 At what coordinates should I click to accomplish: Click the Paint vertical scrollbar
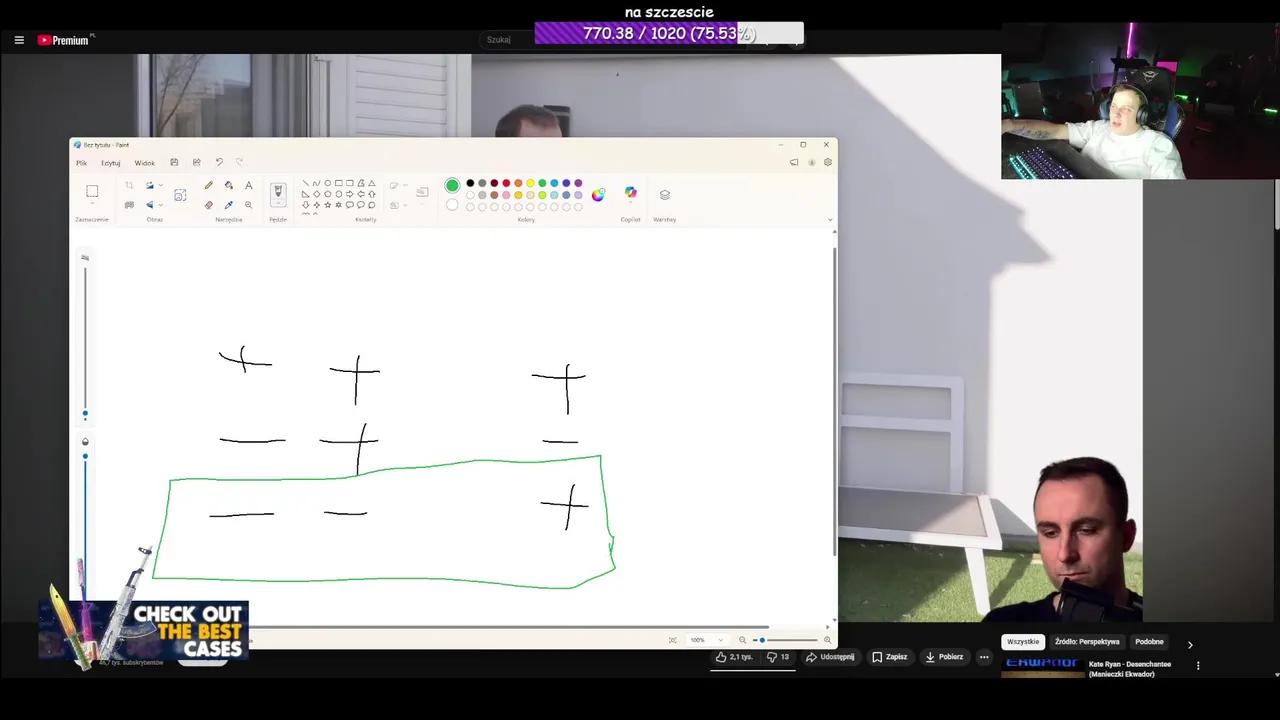click(x=834, y=400)
